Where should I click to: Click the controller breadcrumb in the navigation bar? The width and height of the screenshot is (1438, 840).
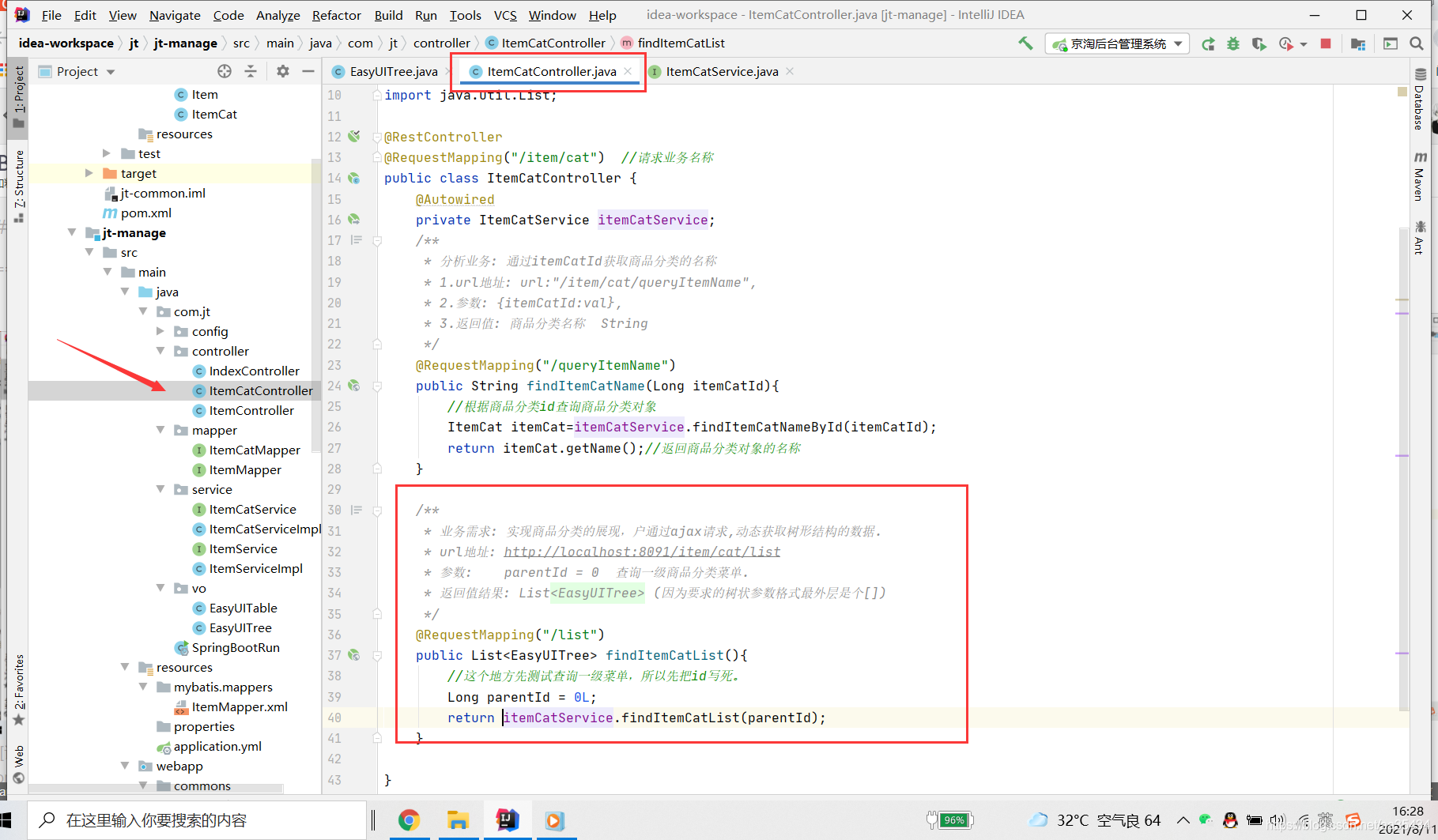[441, 43]
